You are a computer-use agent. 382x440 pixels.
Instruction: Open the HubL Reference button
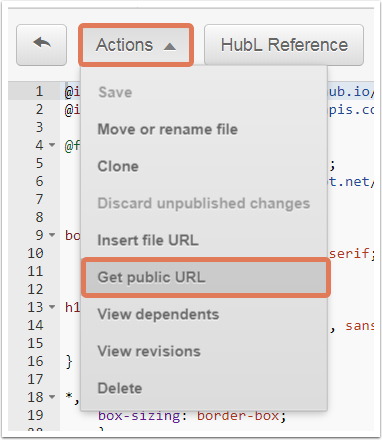pyautogui.click(x=284, y=45)
